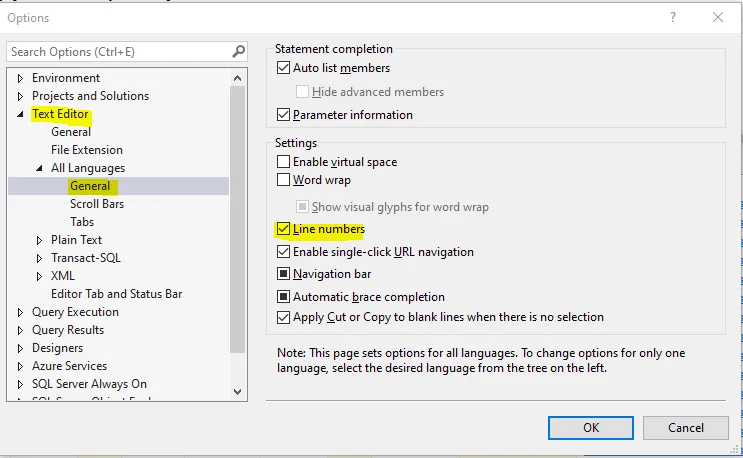Select Projects and Solutions label
Screen dimensions: 743x458
tap(90, 96)
